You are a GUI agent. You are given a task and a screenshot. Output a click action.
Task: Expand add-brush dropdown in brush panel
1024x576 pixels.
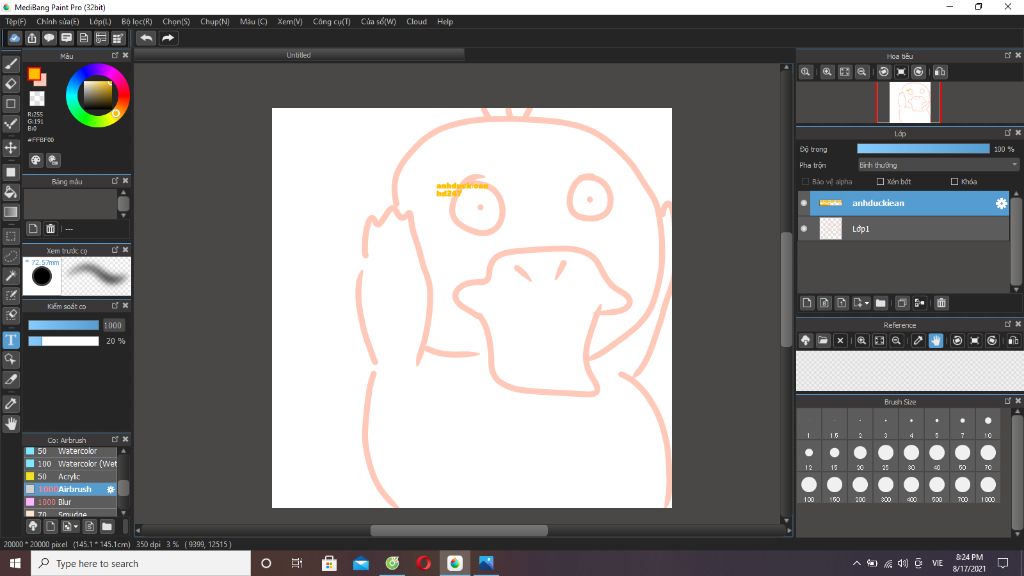point(76,526)
